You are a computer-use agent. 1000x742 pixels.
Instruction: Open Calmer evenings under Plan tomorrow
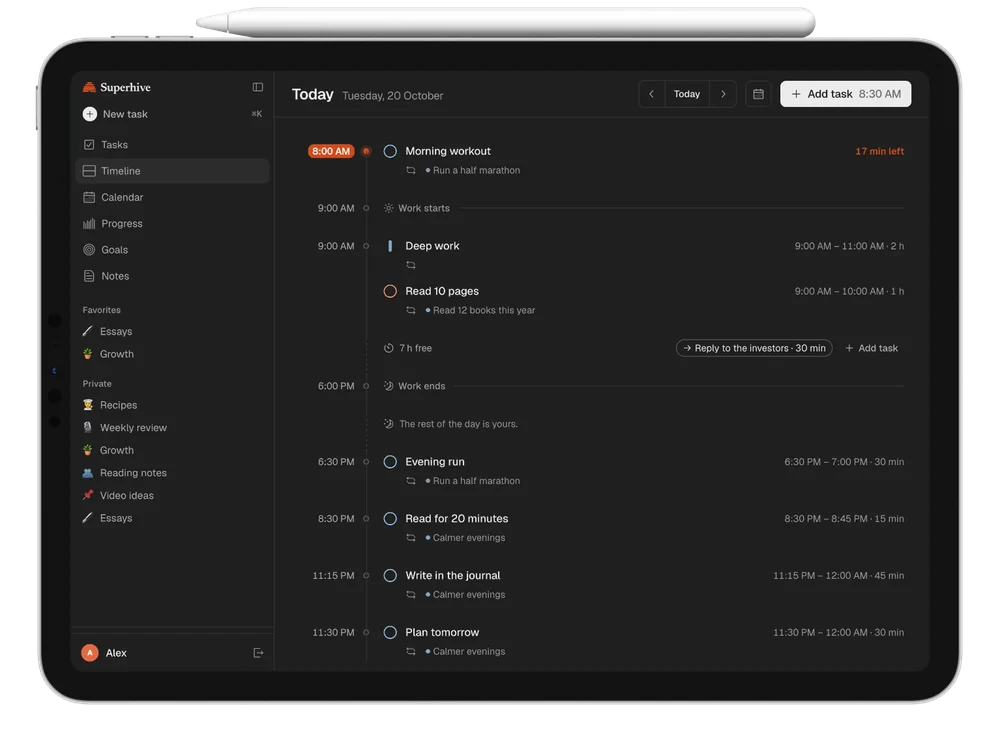466,651
